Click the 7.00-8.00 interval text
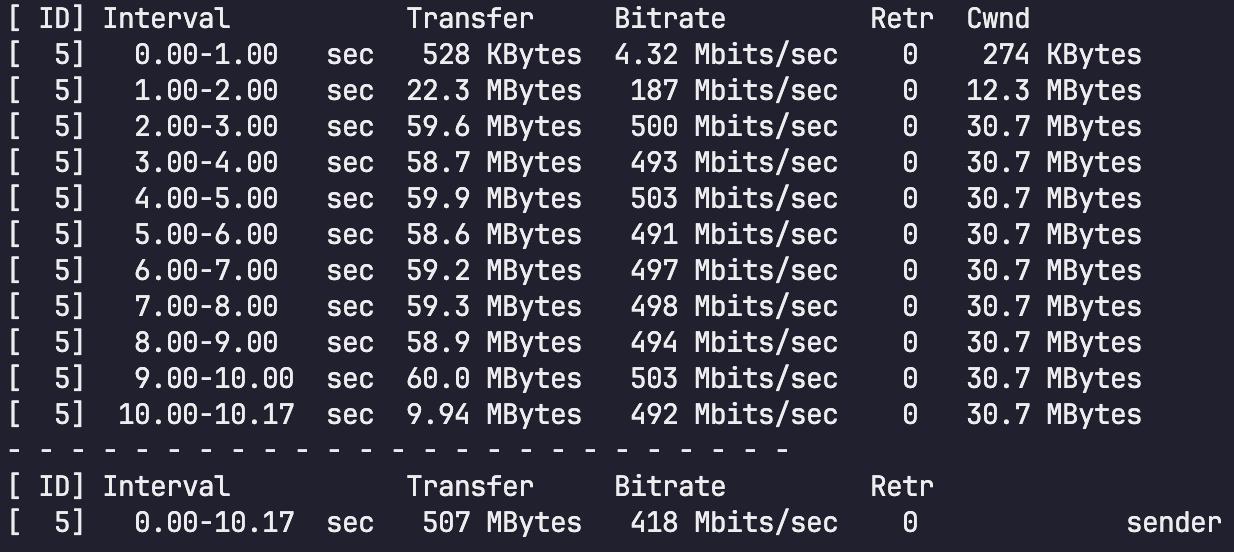 tap(206, 306)
